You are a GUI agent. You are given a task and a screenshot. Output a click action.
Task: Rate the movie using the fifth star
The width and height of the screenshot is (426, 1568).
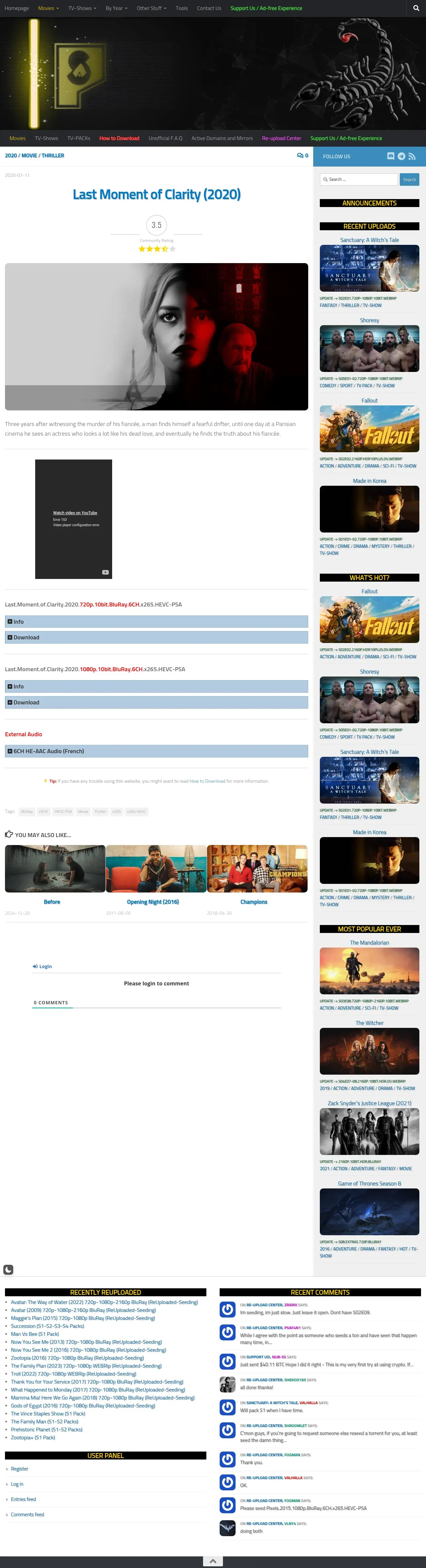click(172, 249)
